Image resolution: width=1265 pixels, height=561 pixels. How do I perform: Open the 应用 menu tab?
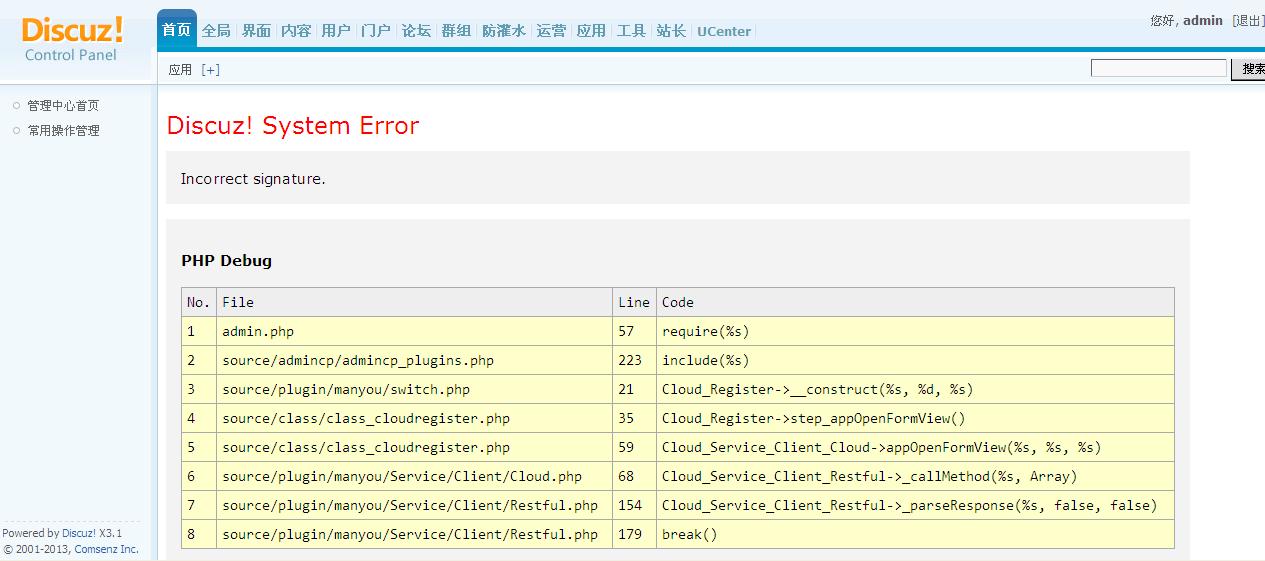click(x=591, y=31)
